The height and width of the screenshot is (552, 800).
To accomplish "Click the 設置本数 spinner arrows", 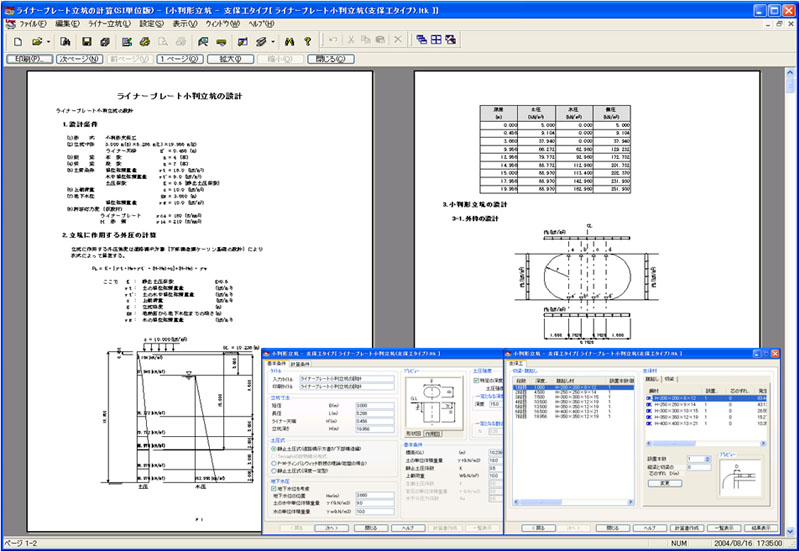I will (x=709, y=460).
